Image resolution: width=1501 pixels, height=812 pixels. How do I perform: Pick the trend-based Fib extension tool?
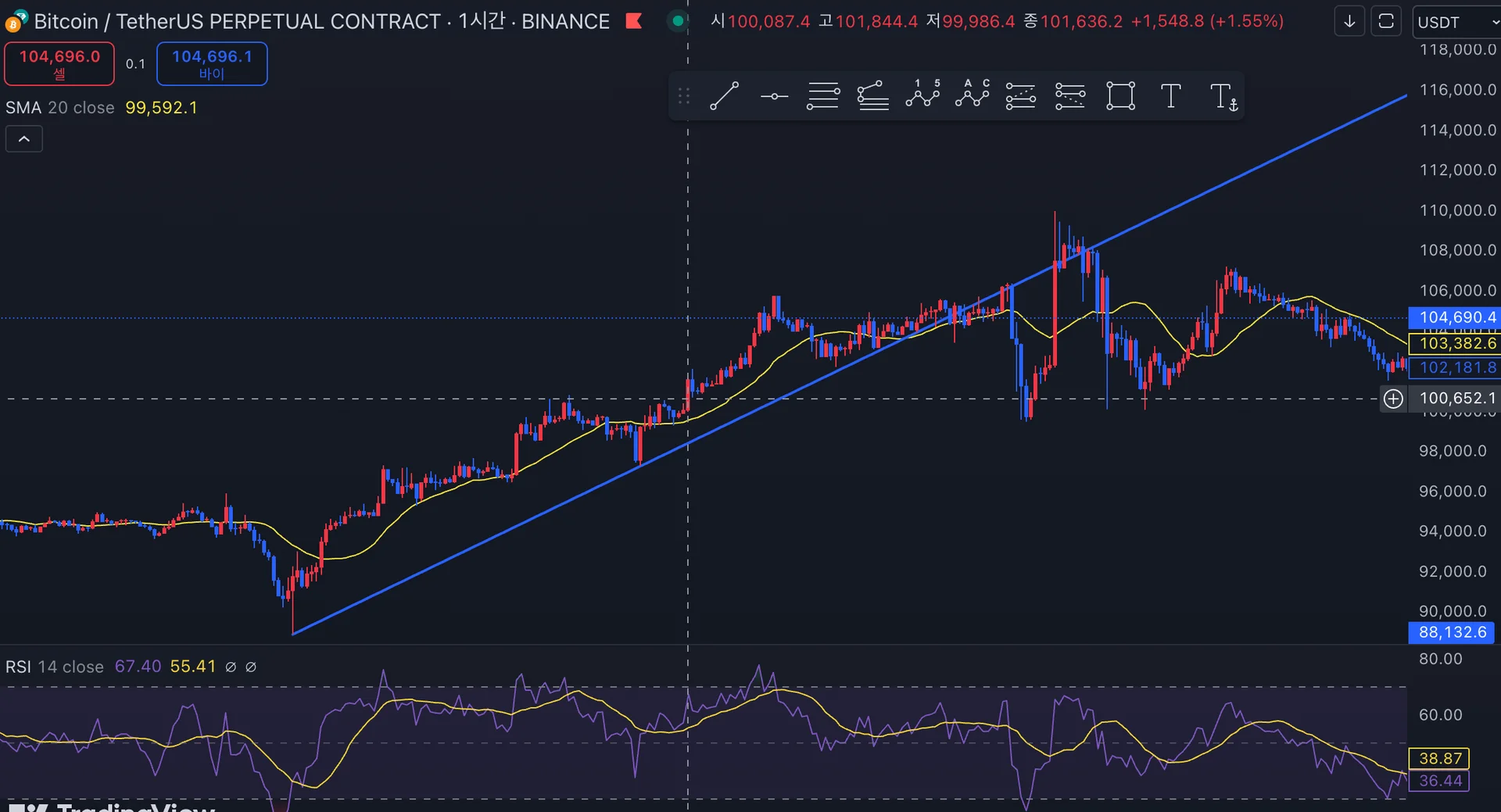(872, 96)
